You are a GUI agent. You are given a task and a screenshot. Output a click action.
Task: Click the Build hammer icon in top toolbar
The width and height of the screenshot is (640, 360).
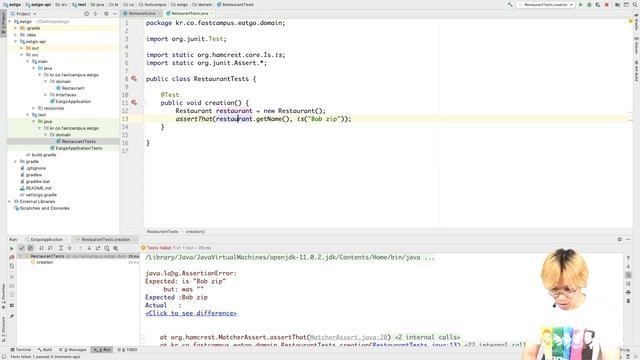tap(510, 4)
